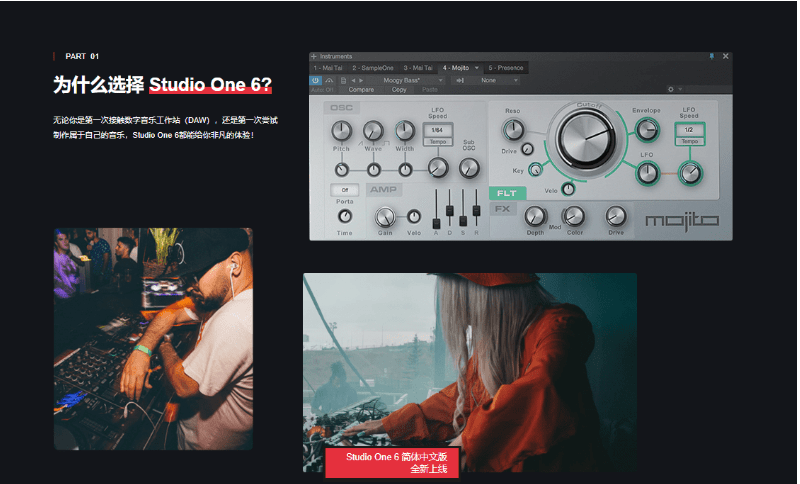
Task: Switch to the 5 - Presence tab
Action: coord(506,68)
